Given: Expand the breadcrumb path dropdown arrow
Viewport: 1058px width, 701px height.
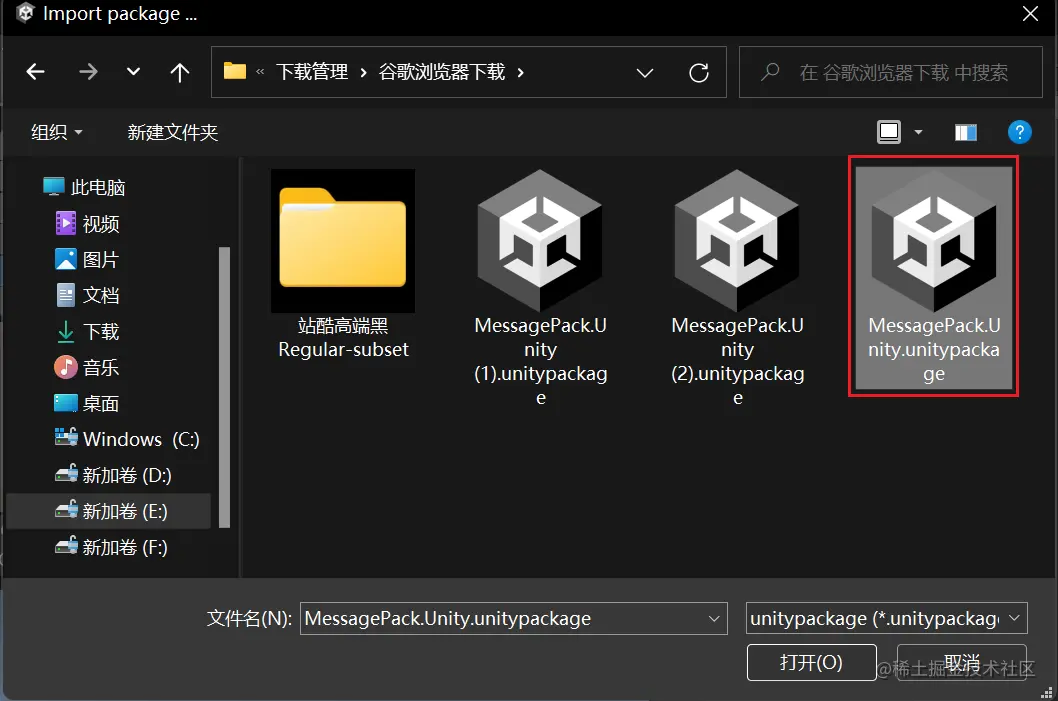Looking at the screenshot, I should click(x=644, y=72).
